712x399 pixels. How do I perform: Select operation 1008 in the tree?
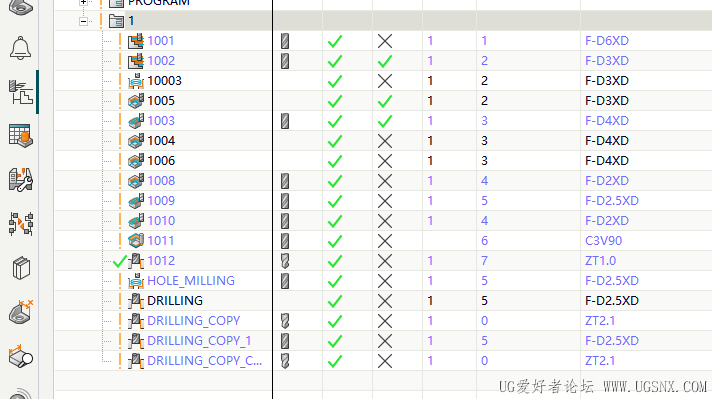pyautogui.click(x=161, y=181)
